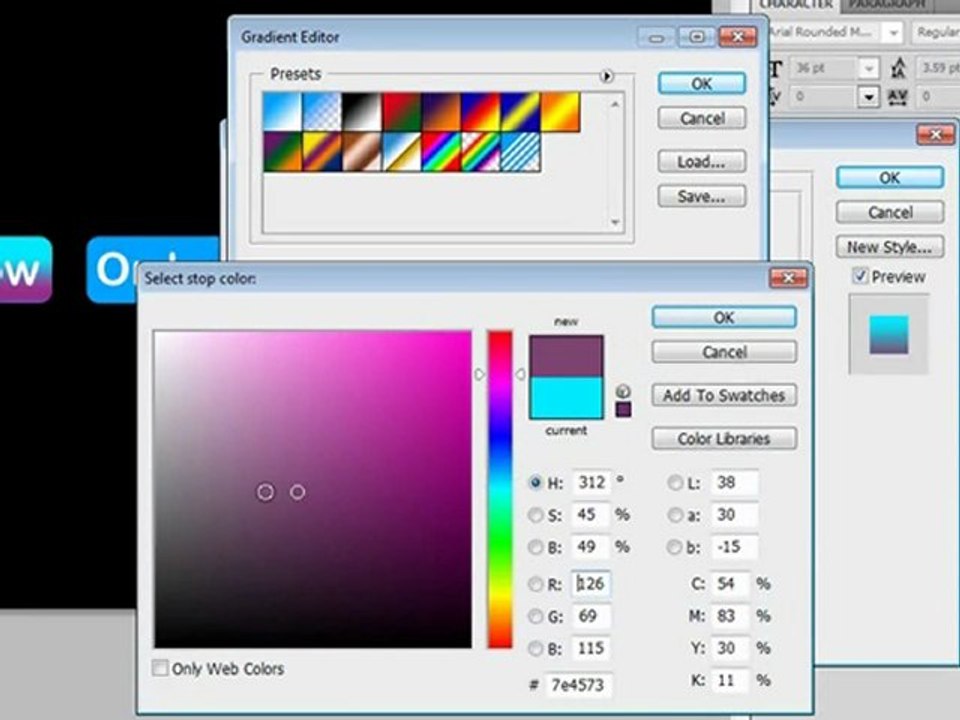Choose the Yellow, Violet, Orange, Blue preset
This screenshot has width=960, height=720.
322,152
